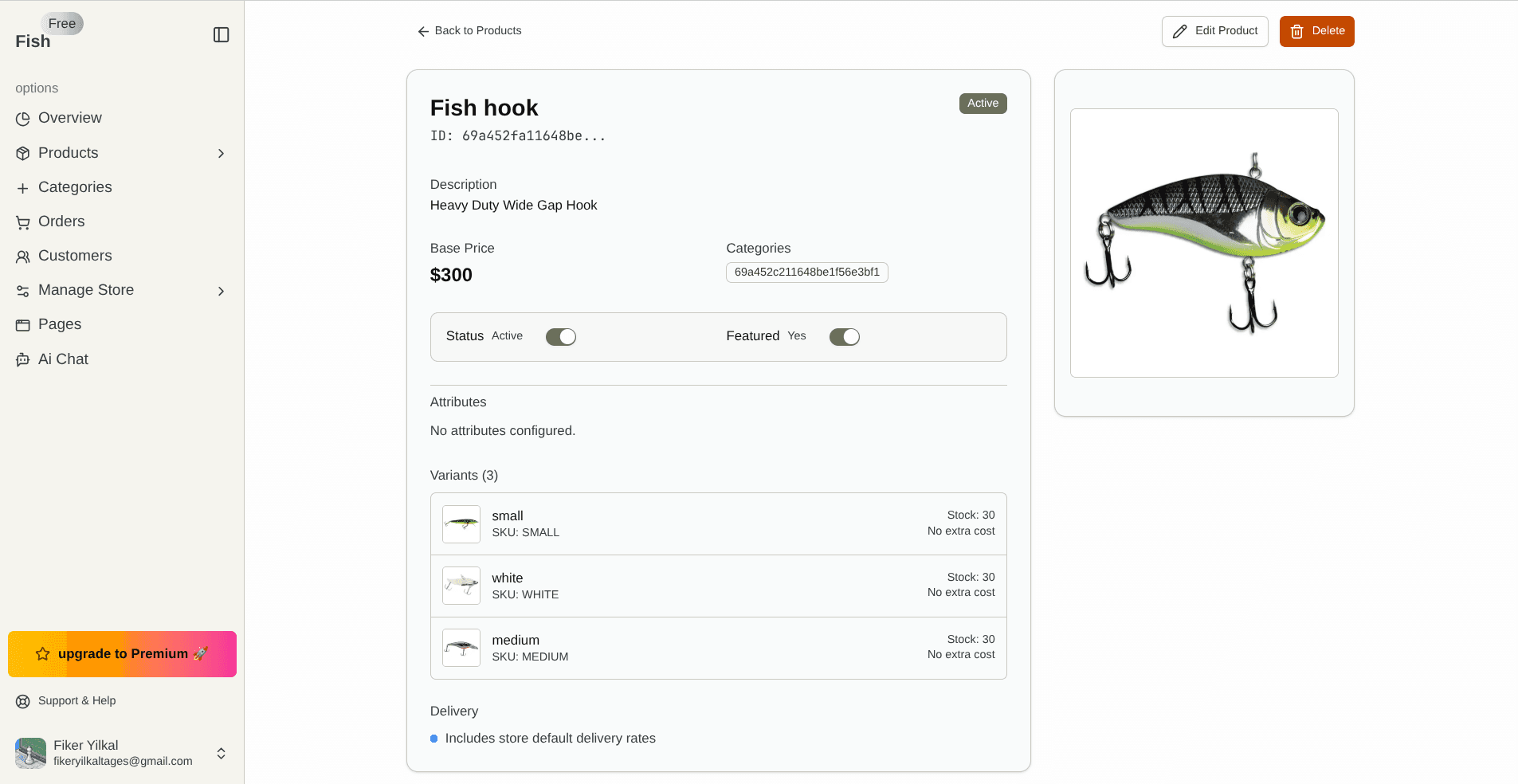Disable the Featured toggle
The image size is (1518, 784).
(845, 336)
